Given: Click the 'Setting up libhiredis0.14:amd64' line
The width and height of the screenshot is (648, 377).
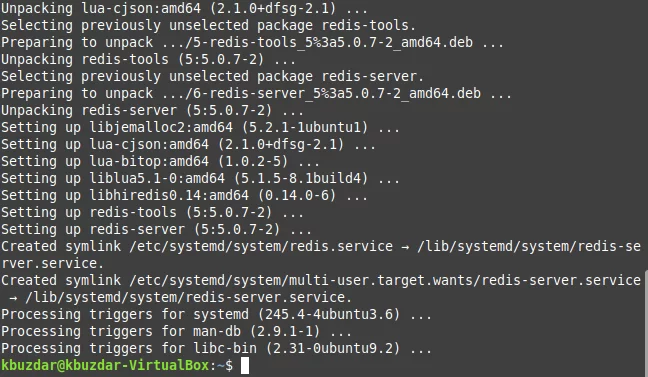Looking at the screenshot, I should pos(184,196).
